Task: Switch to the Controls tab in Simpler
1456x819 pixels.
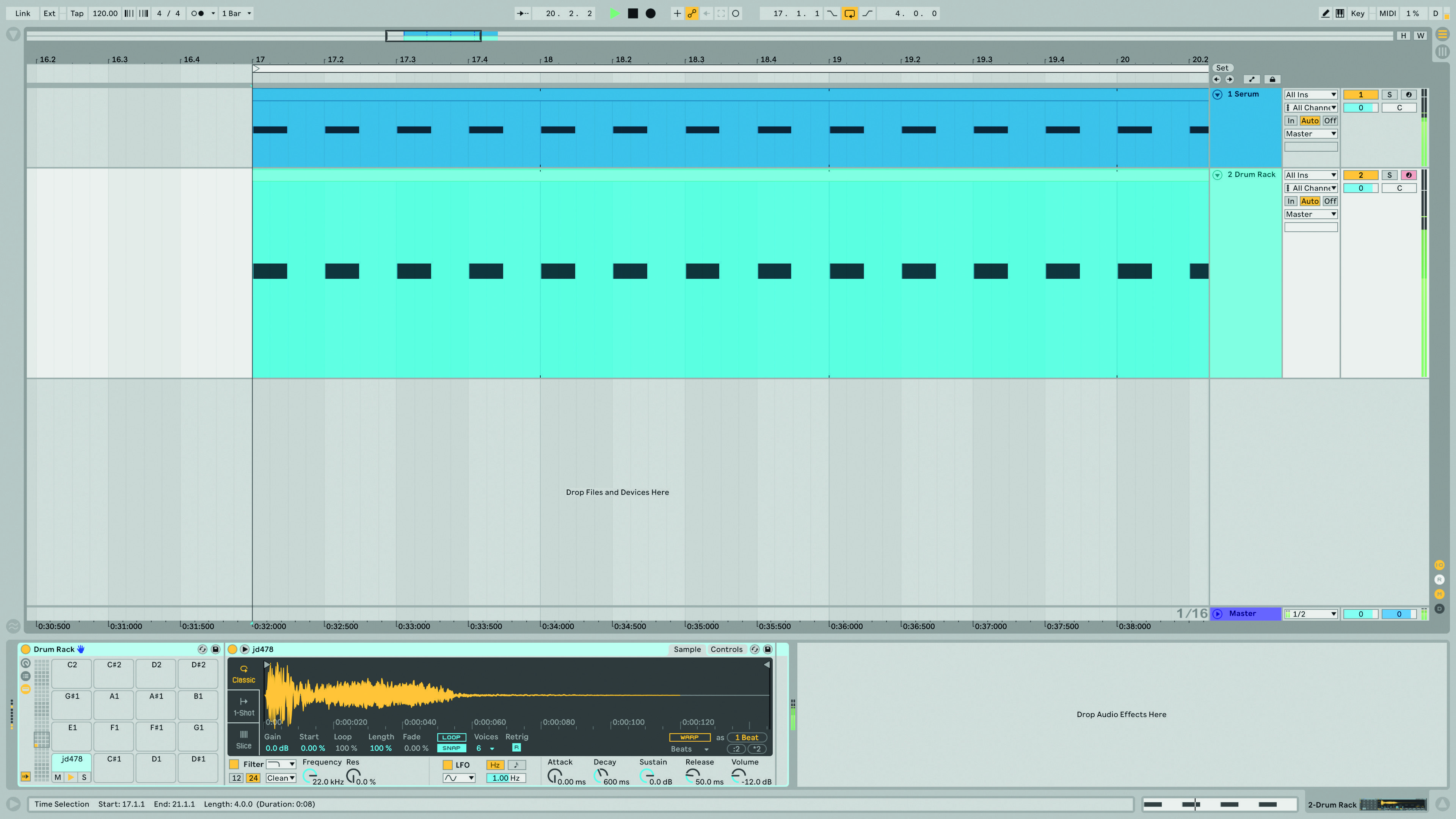Action: 726,649
